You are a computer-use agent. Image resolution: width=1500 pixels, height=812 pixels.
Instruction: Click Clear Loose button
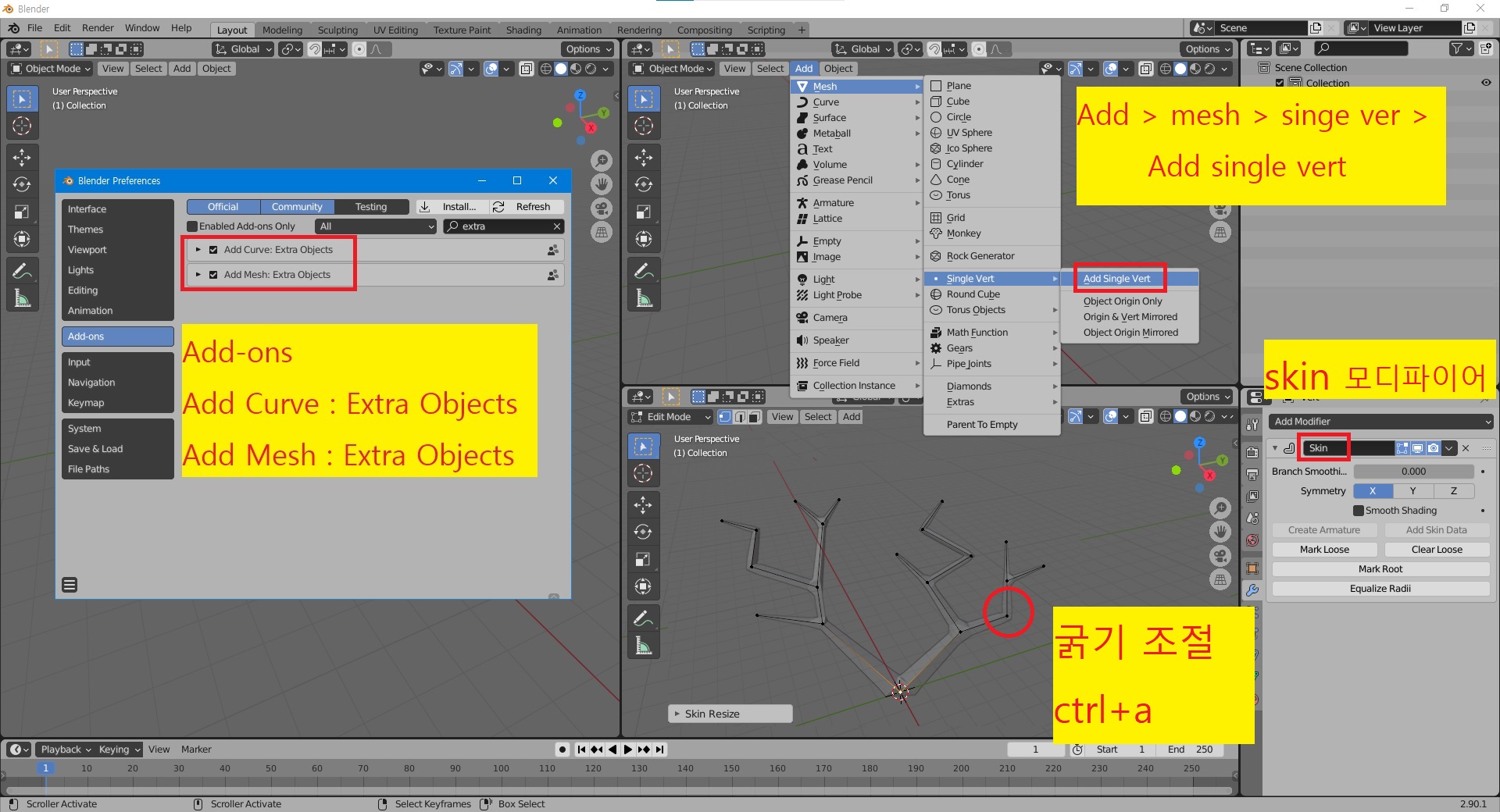(x=1437, y=550)
